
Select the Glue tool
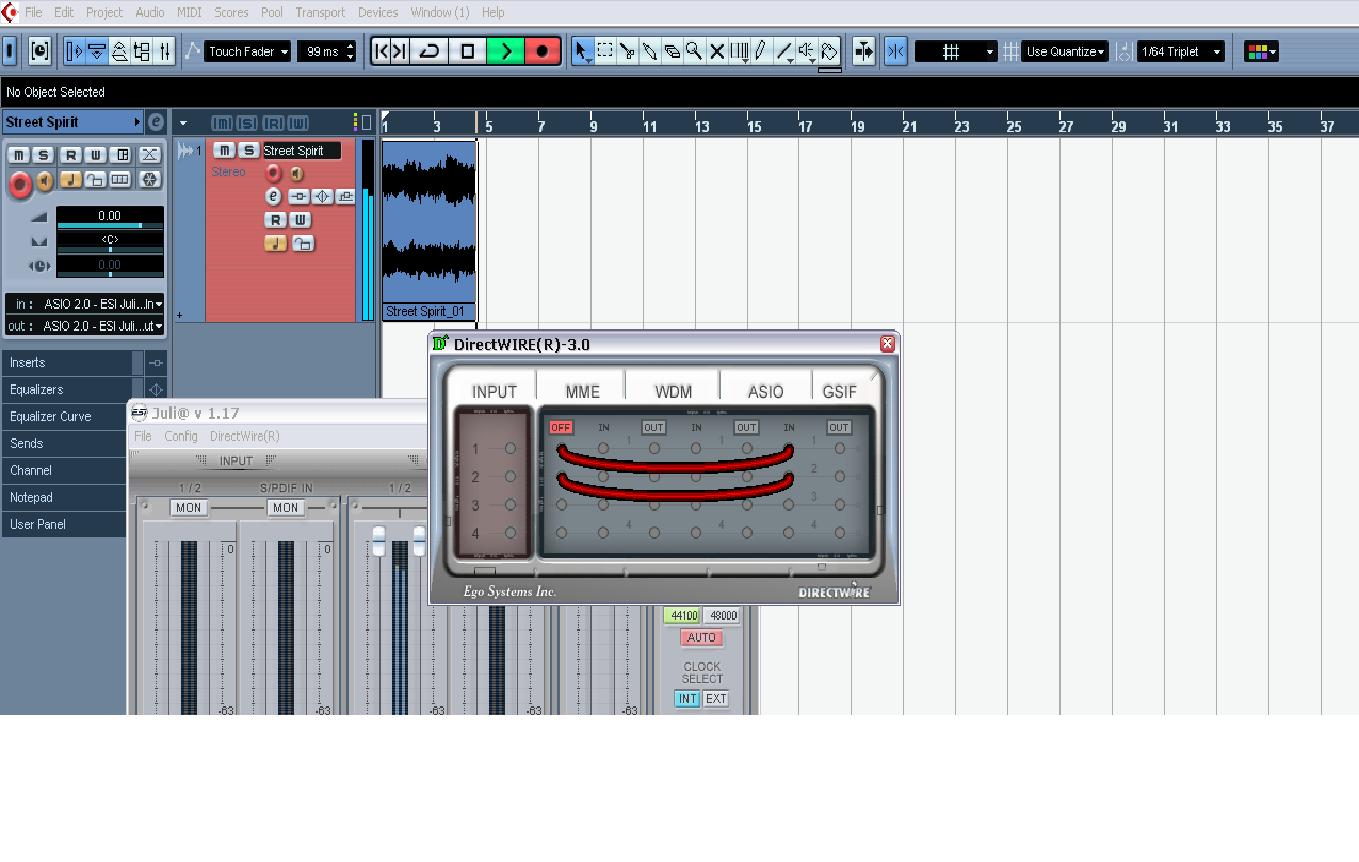pyautogui.click(x=649, y=51)
